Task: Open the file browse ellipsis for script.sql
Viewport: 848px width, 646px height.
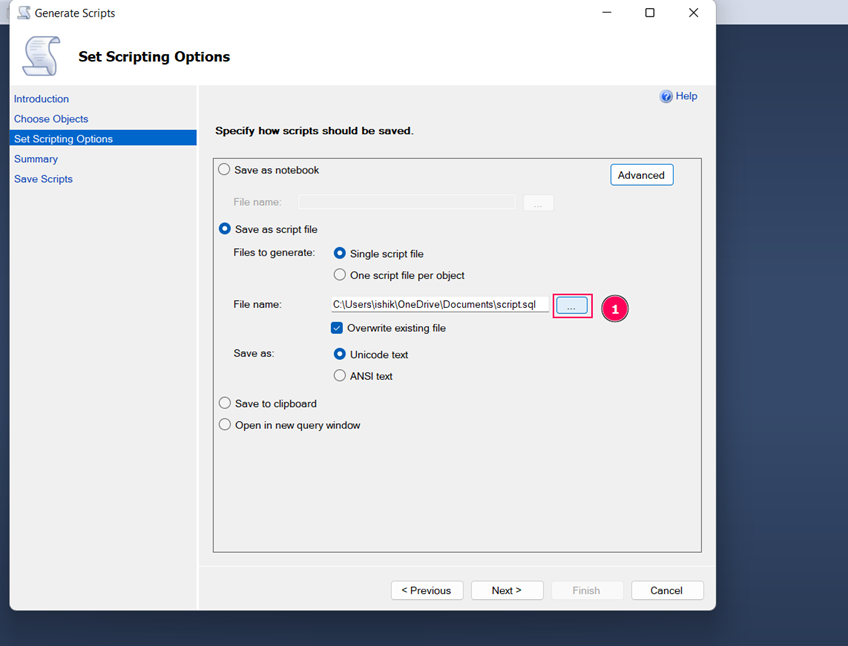Action: click(x=572, y=305)
